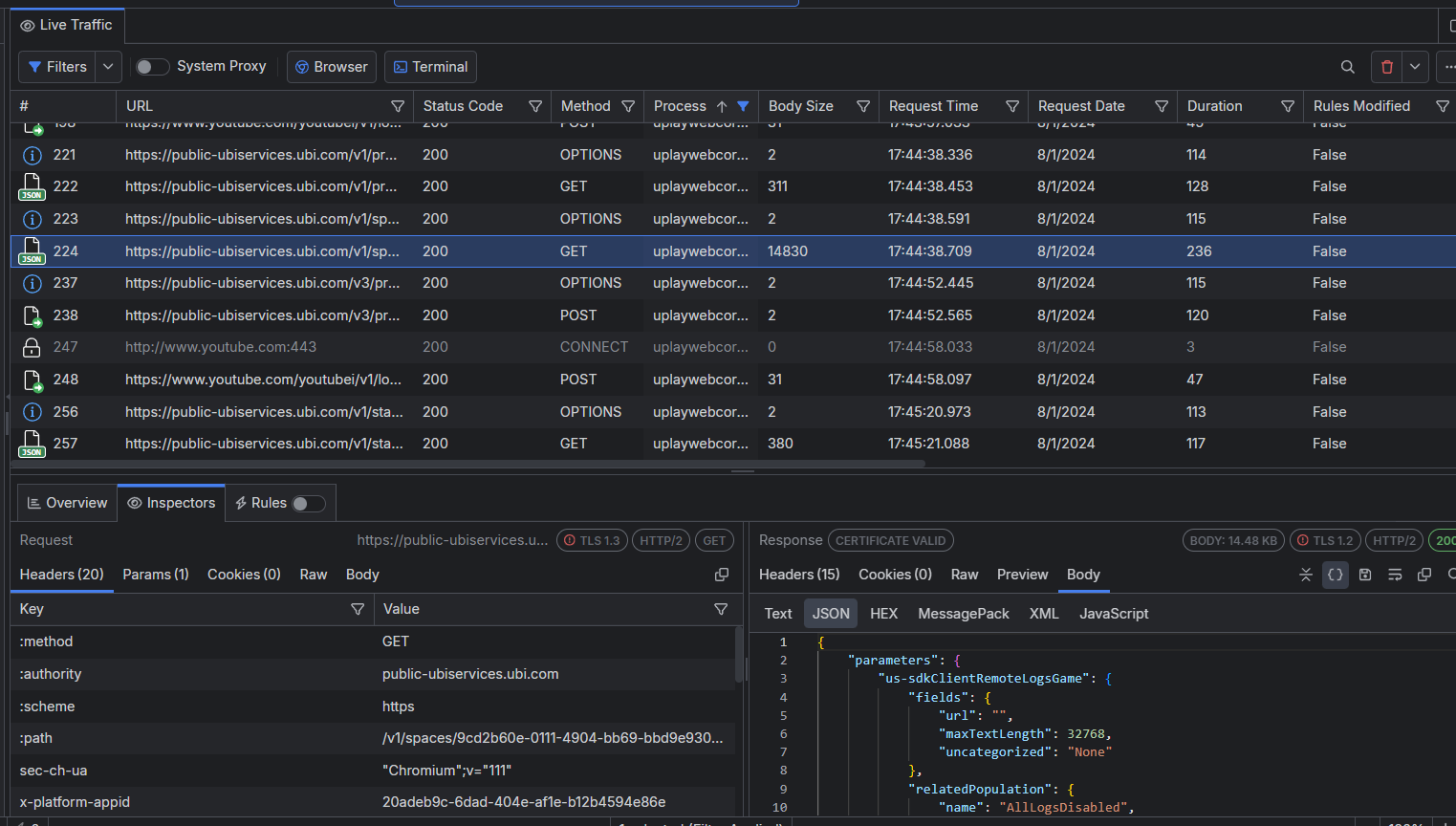Switch to the Overview tab
The image size is (1456, 826).
coord(67,503)
